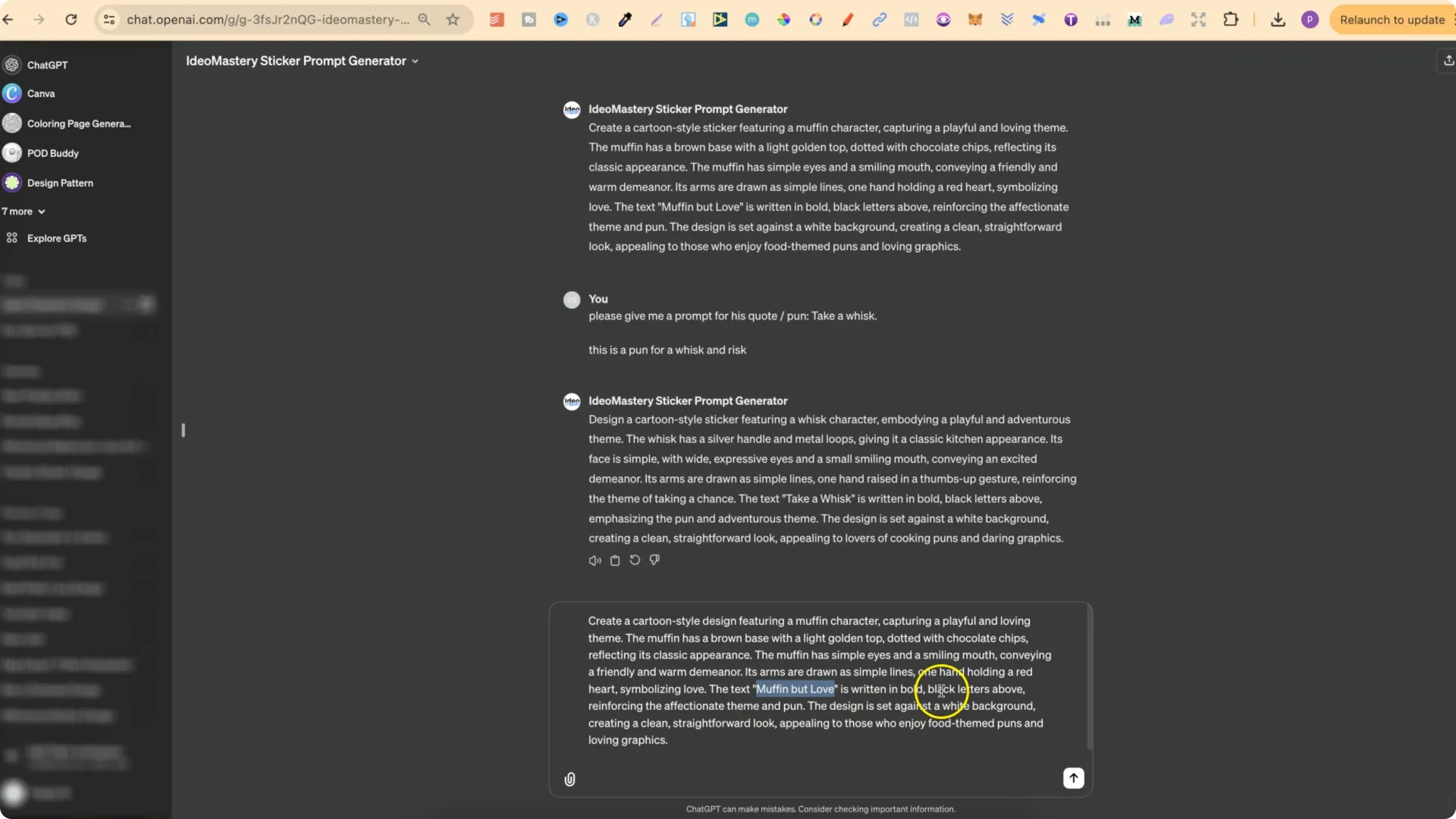Click the paperclip attach file icon
The width and height of the screenshot is (1456, 819).
[x=570, y=779]
